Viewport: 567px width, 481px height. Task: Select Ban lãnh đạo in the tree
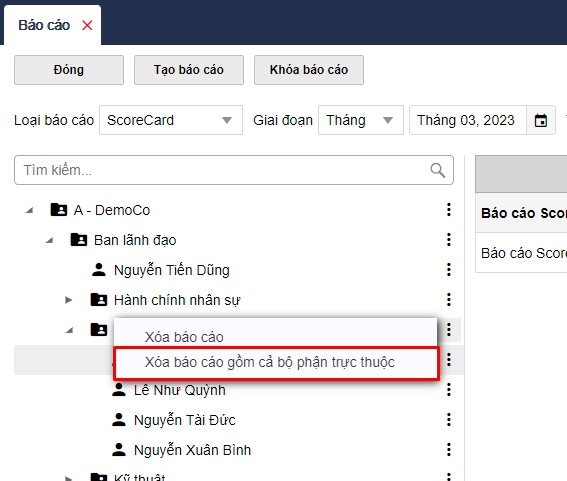pos(135,240)
